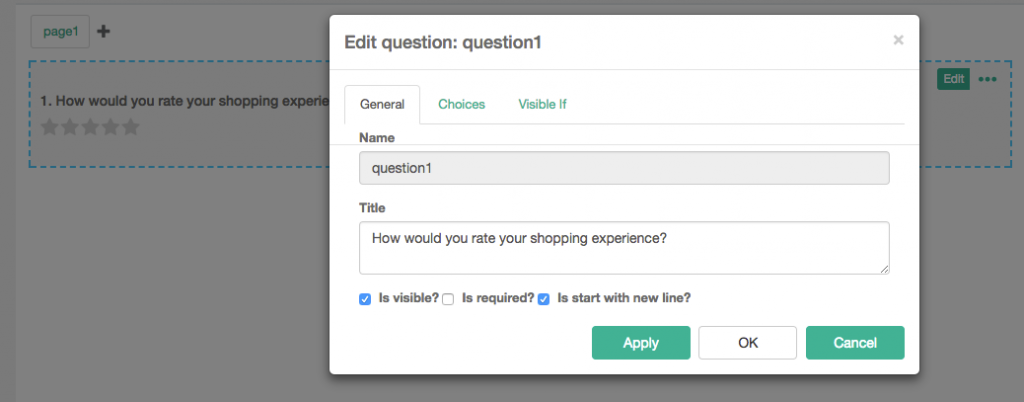Click the fourth rating star
Viewport: 1024px width, 402px height.
point(110,127)
